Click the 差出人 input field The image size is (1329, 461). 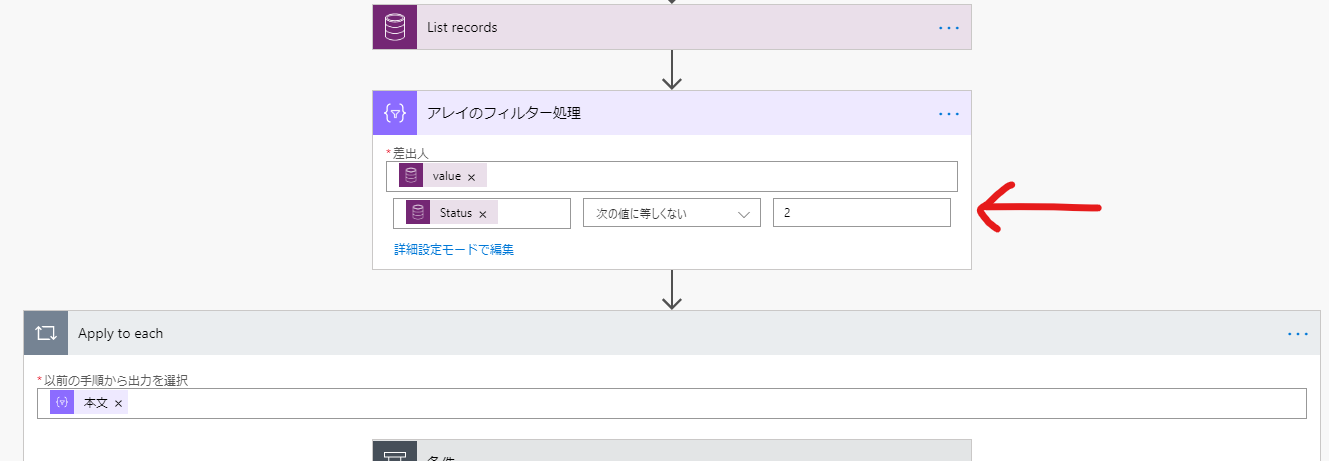(x=672, y=176)
